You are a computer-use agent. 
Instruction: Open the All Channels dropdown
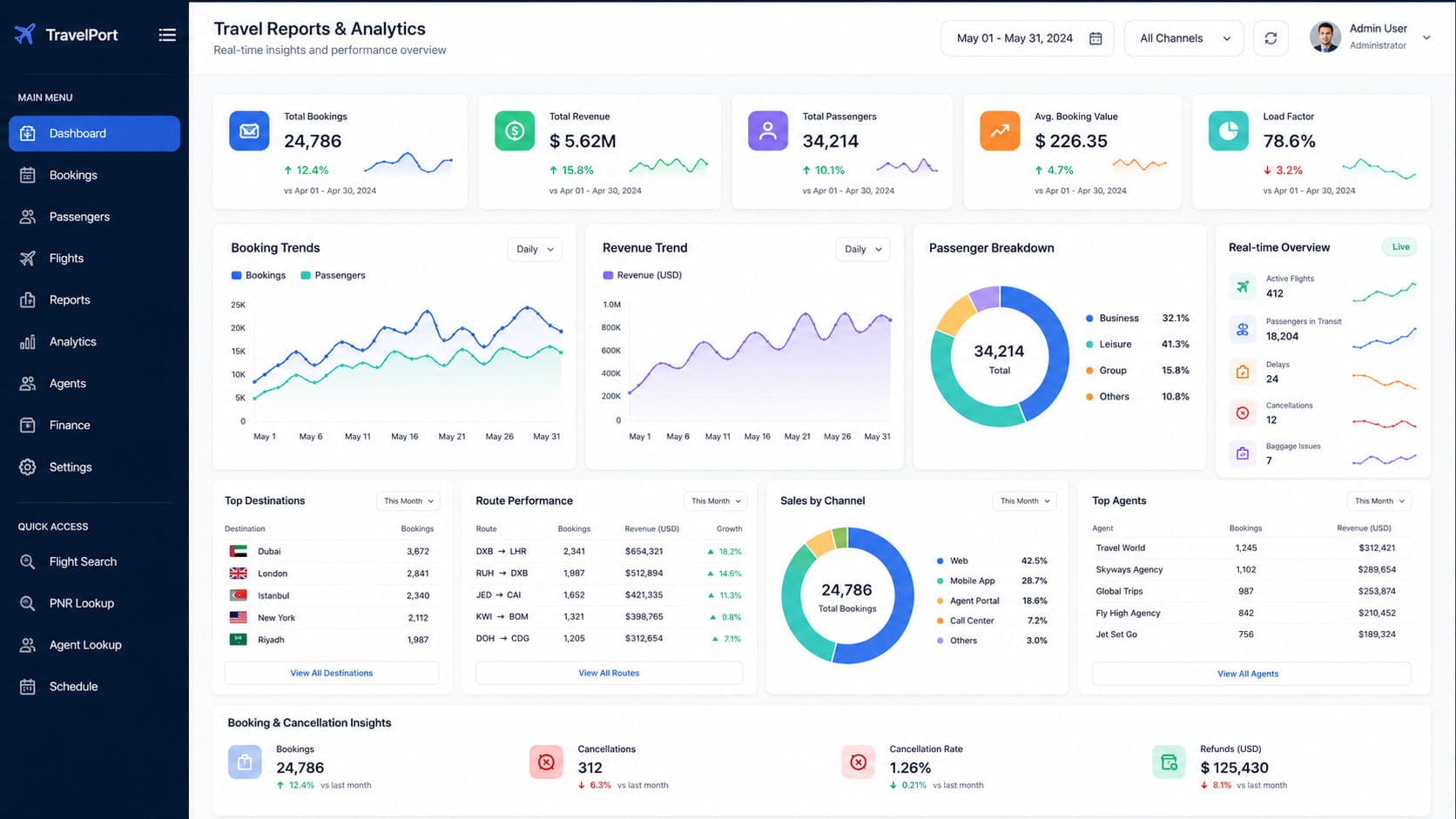point(1183,38)
